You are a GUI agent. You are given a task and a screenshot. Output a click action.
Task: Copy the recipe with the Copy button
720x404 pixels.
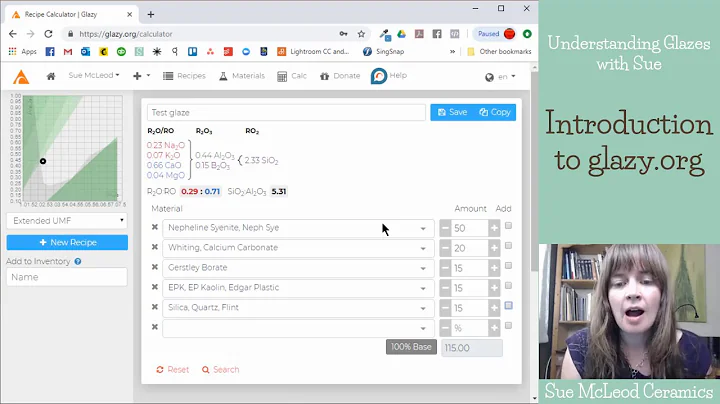pos(495,112)
